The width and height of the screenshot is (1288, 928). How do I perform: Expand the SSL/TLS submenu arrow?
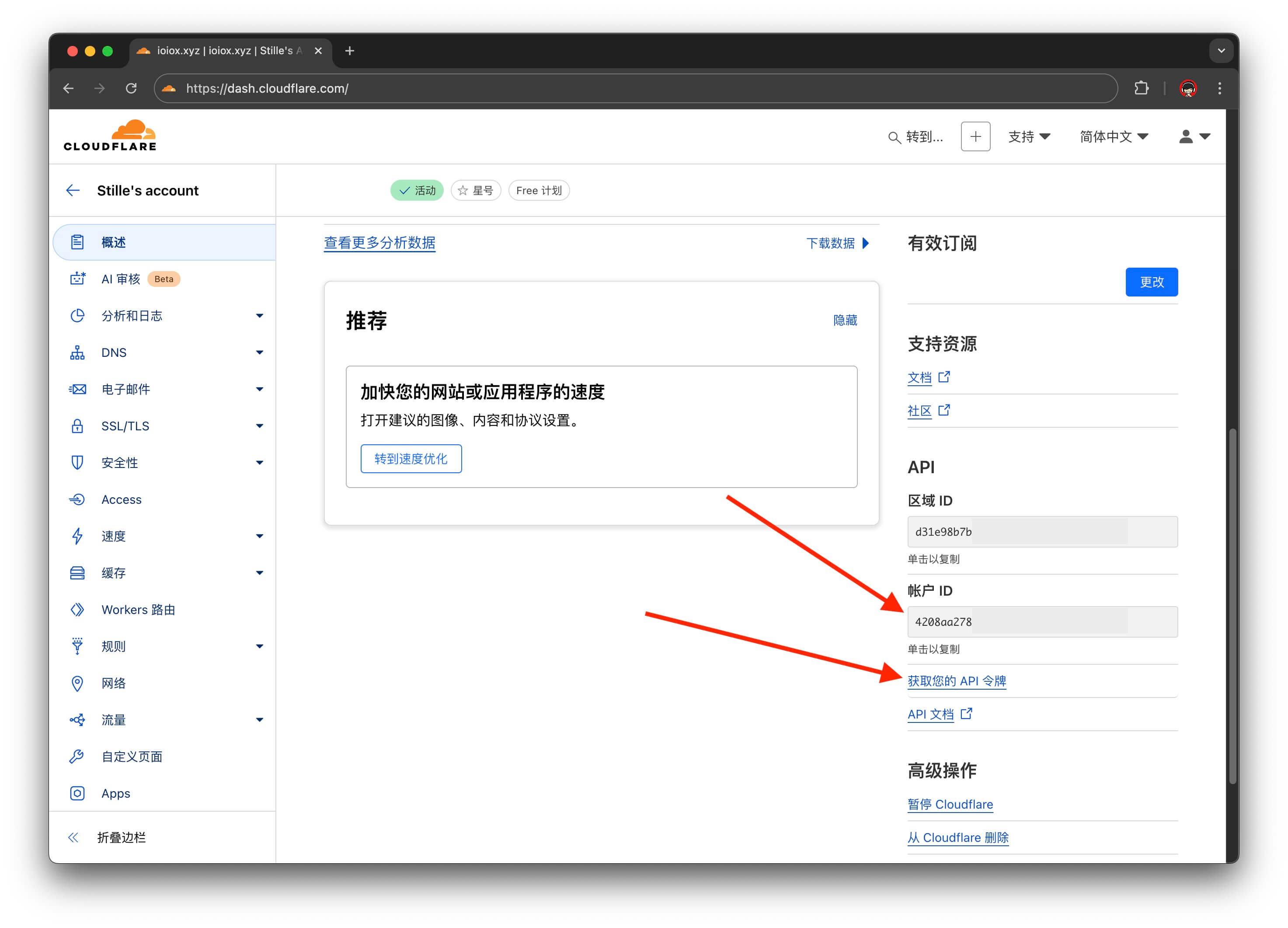[x=260, y=426]
